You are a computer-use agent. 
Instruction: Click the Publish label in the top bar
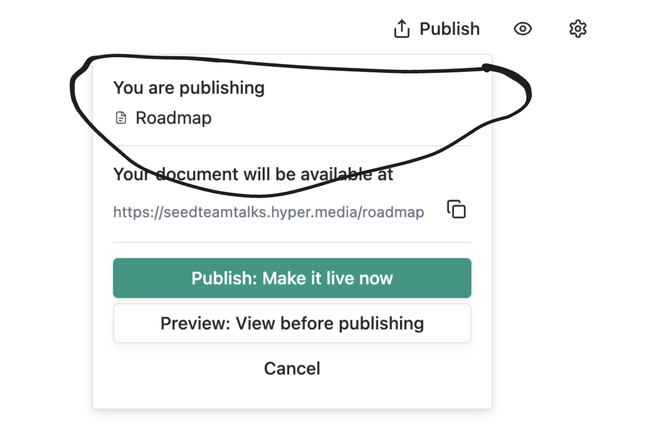(449, 29)
